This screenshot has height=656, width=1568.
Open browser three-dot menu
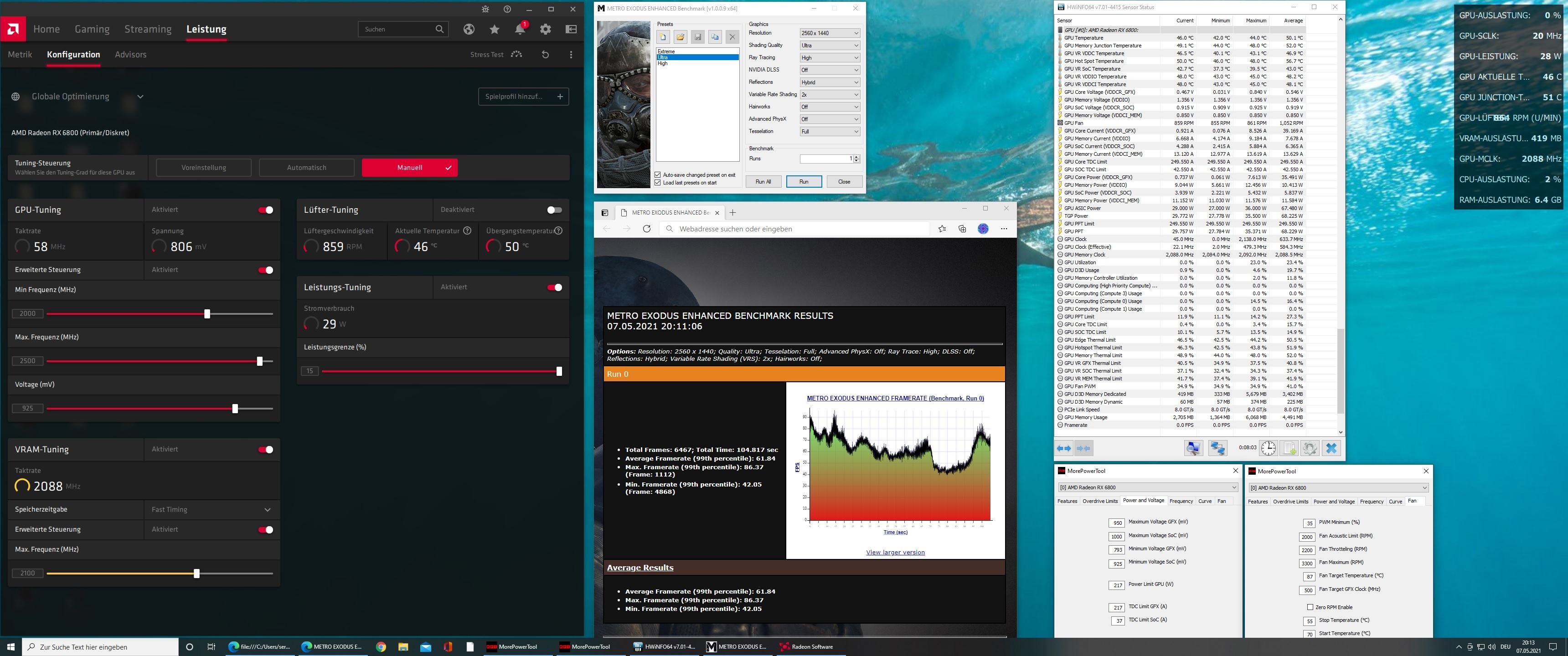(x=1004, y=229)
